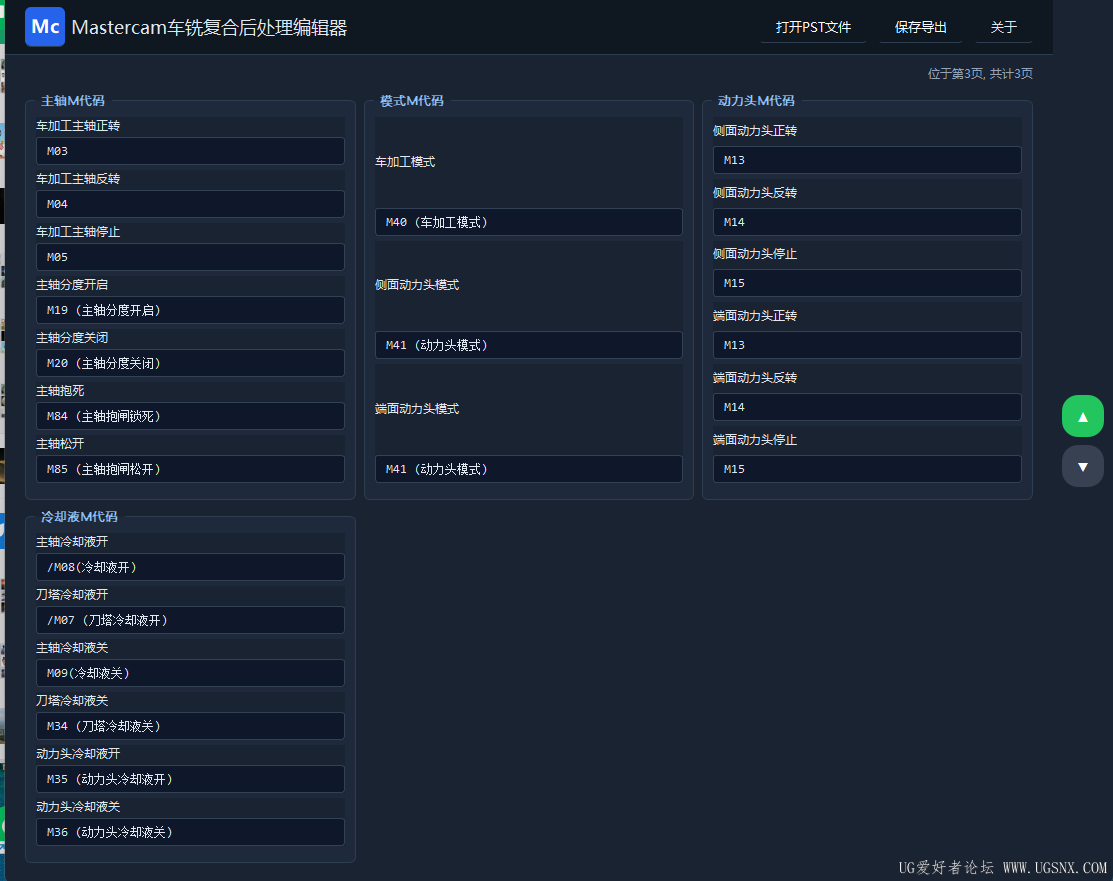Click the 主轴M代码 group title
Screen dimensions: 1113x881
[72, 101]
